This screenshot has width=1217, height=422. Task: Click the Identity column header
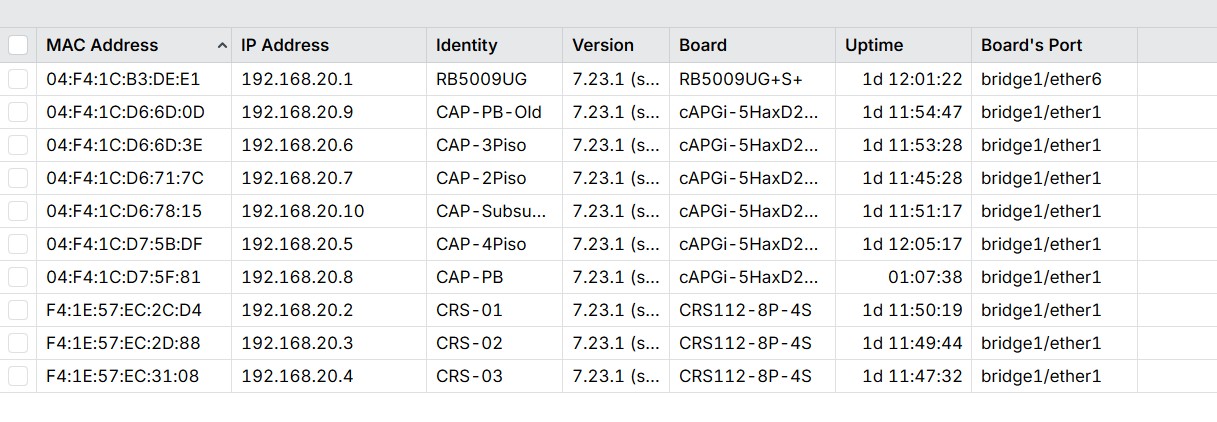pos(466,45)
